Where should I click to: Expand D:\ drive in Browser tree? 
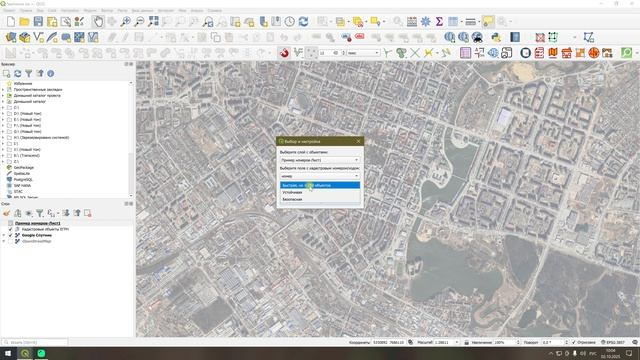click(x=3, y=113)
